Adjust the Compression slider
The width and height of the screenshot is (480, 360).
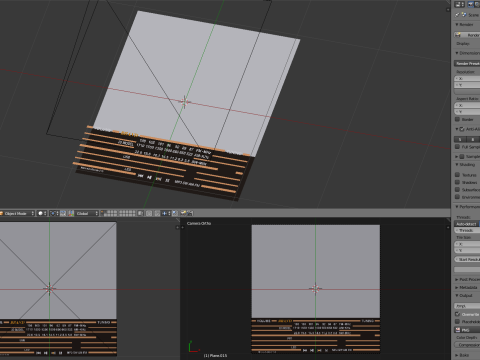[467, 345]
